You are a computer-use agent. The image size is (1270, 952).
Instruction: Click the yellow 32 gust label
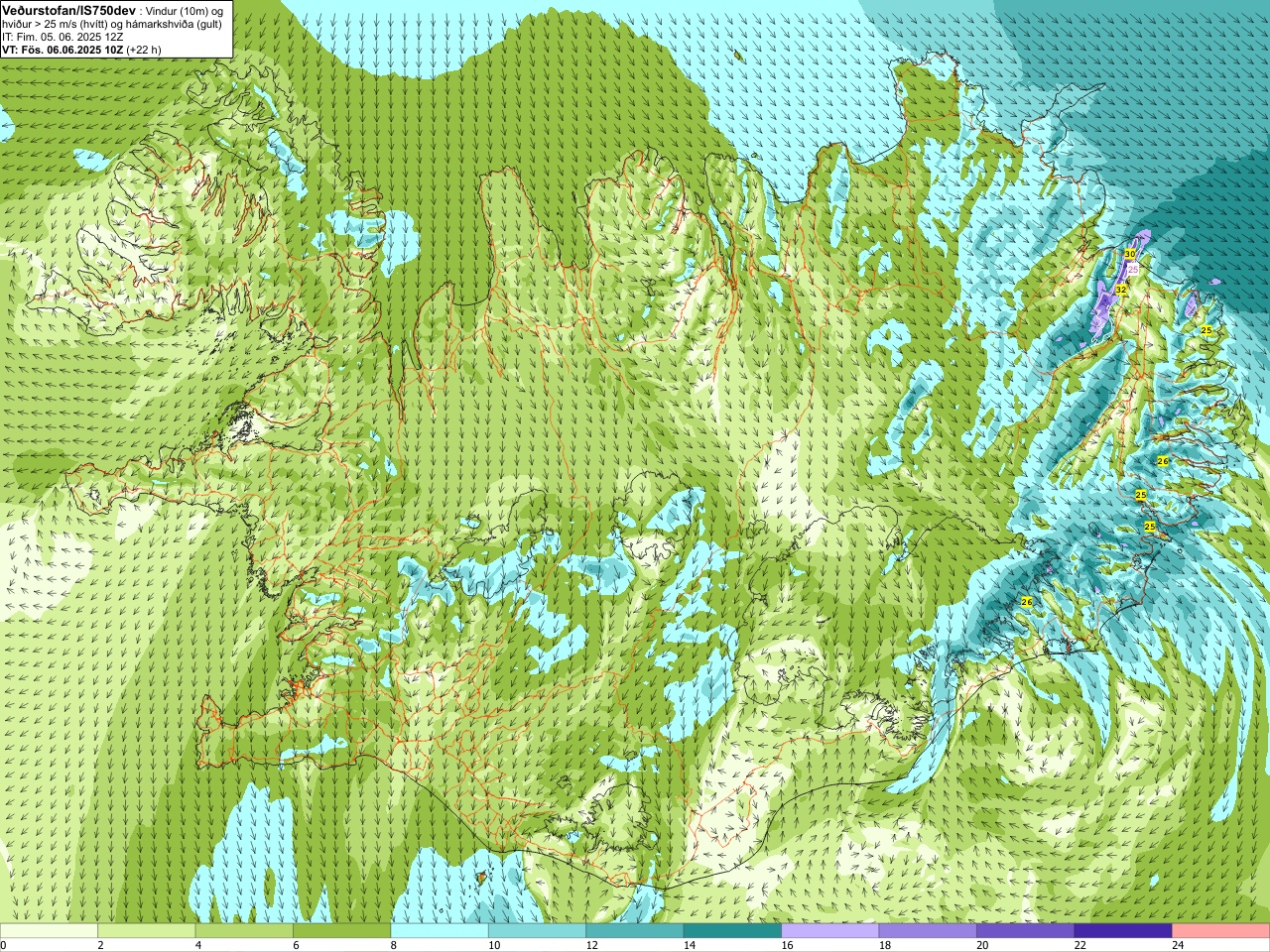coord(1120,290)
